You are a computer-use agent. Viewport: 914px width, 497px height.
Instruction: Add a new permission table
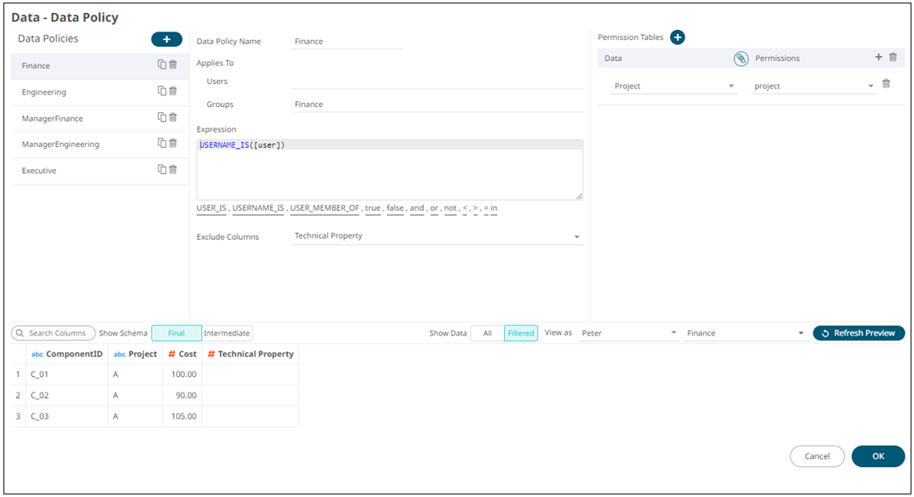click(677, 37)
